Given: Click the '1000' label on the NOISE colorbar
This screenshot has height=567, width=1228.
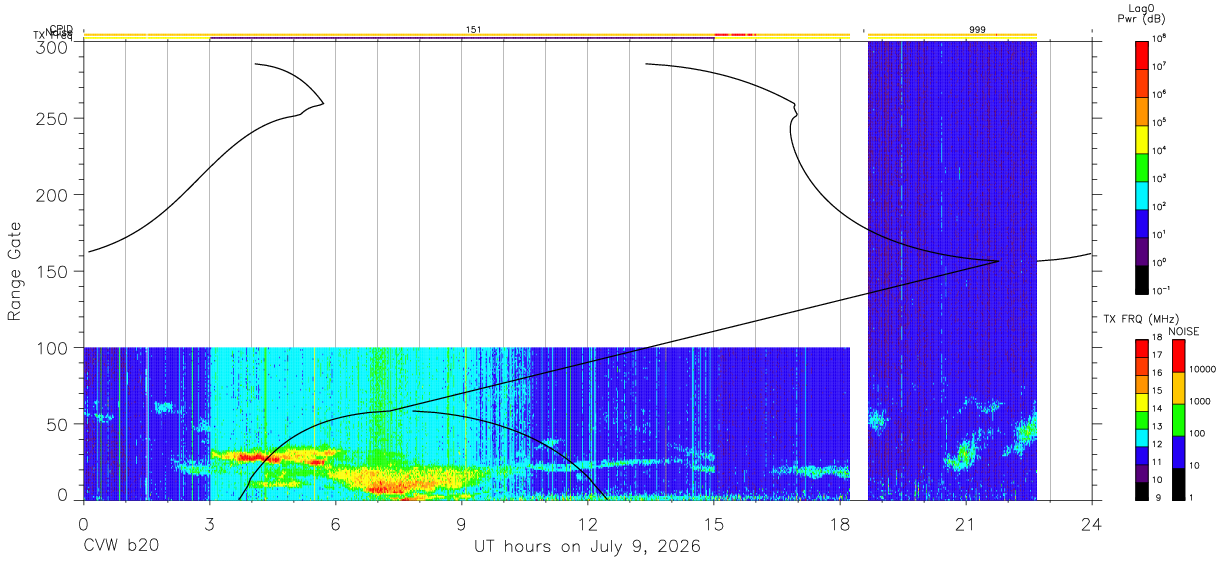Looking at the screenshot, I should tap(1200, 401).
